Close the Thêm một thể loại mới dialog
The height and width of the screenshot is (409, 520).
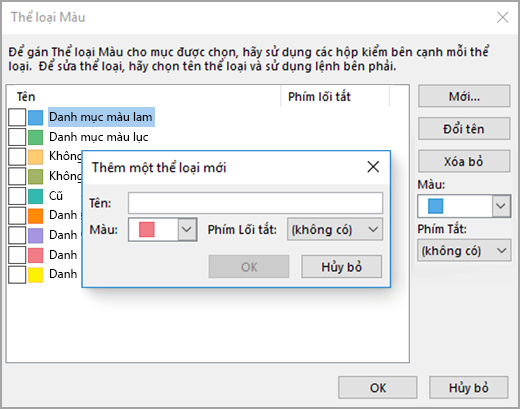tap(373, 167)
